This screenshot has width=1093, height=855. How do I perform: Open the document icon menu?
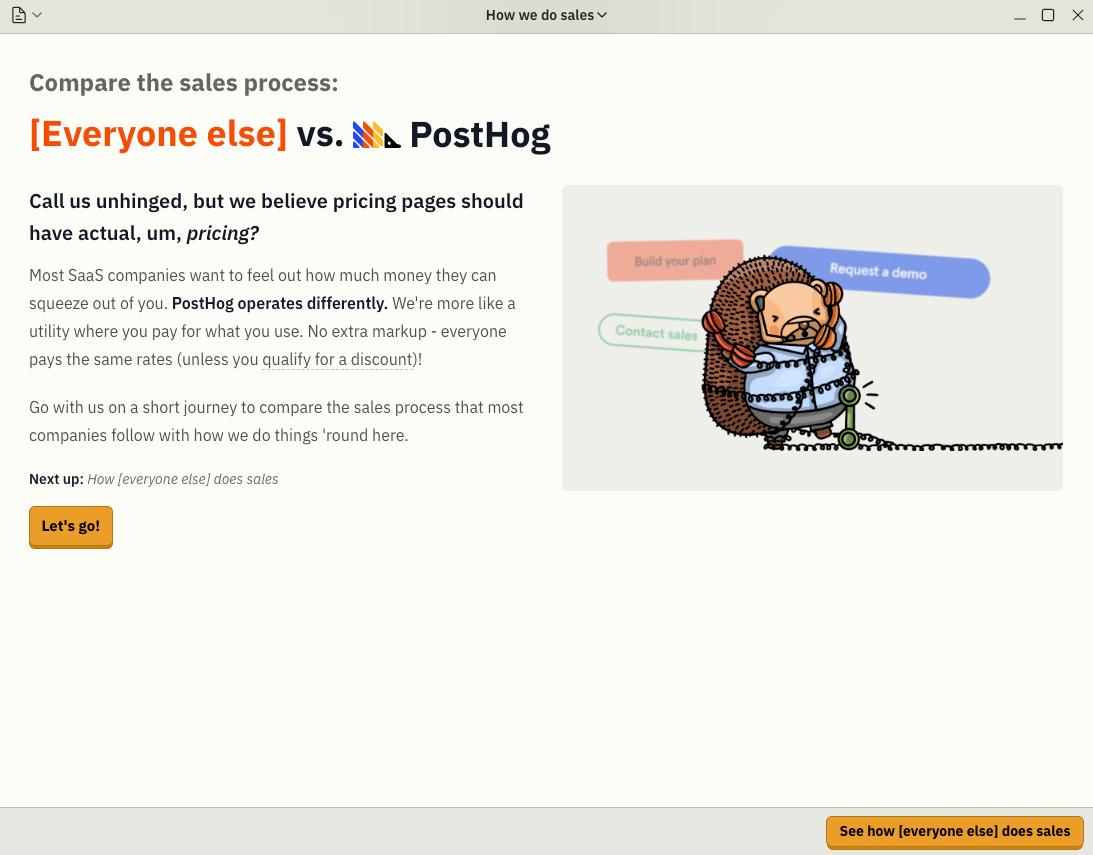point(20,15)
